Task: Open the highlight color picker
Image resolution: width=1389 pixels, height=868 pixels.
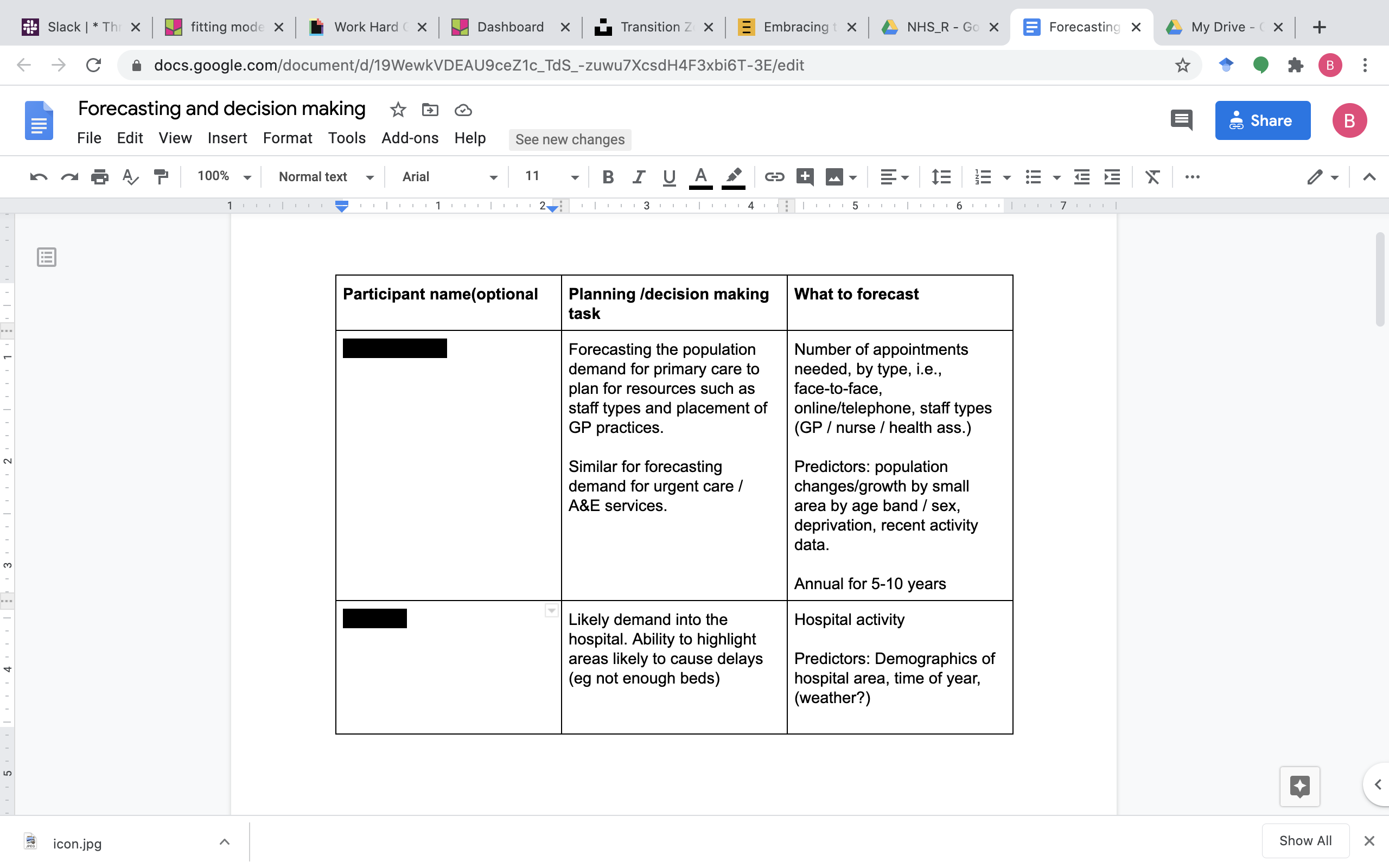Action: (x=733, y=177)
